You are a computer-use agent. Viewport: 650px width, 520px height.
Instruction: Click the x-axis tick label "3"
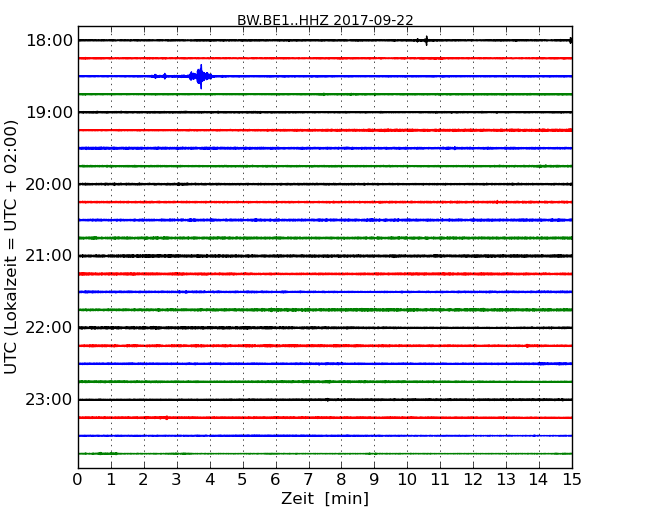177,479
